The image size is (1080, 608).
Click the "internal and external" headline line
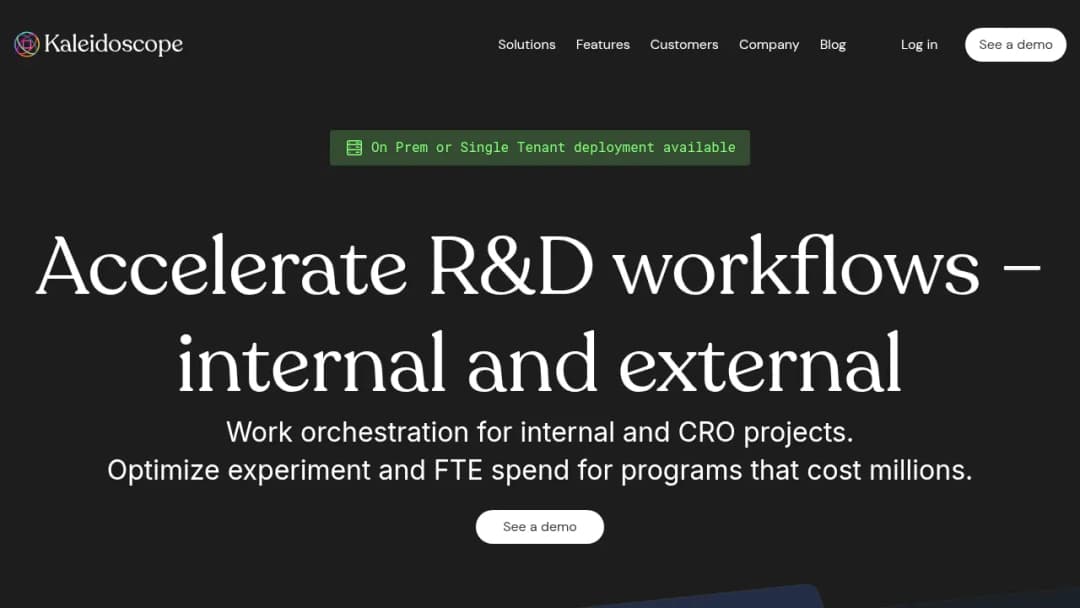click(x=539, y=362)
